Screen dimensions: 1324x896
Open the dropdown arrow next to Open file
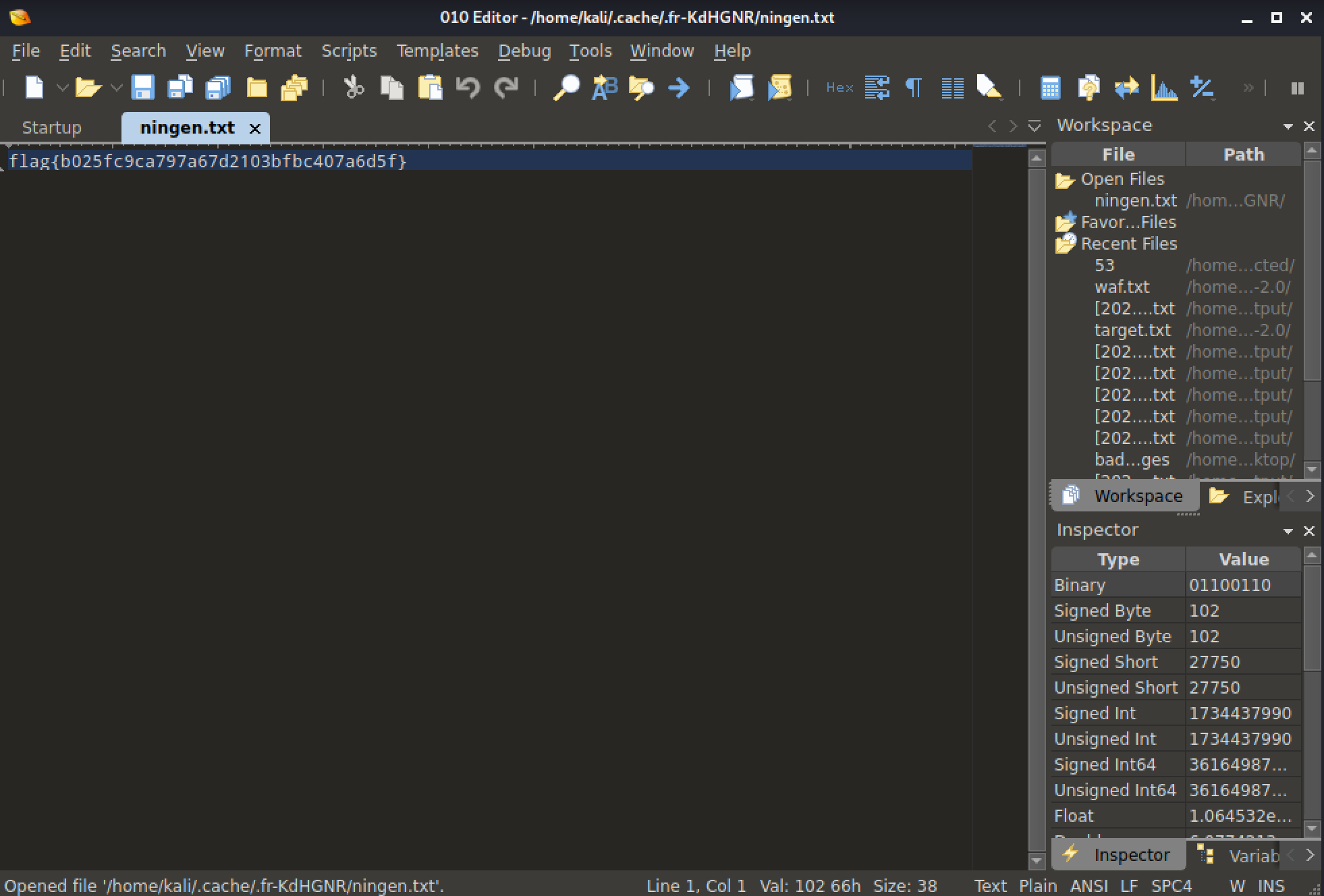click(116, 88)
